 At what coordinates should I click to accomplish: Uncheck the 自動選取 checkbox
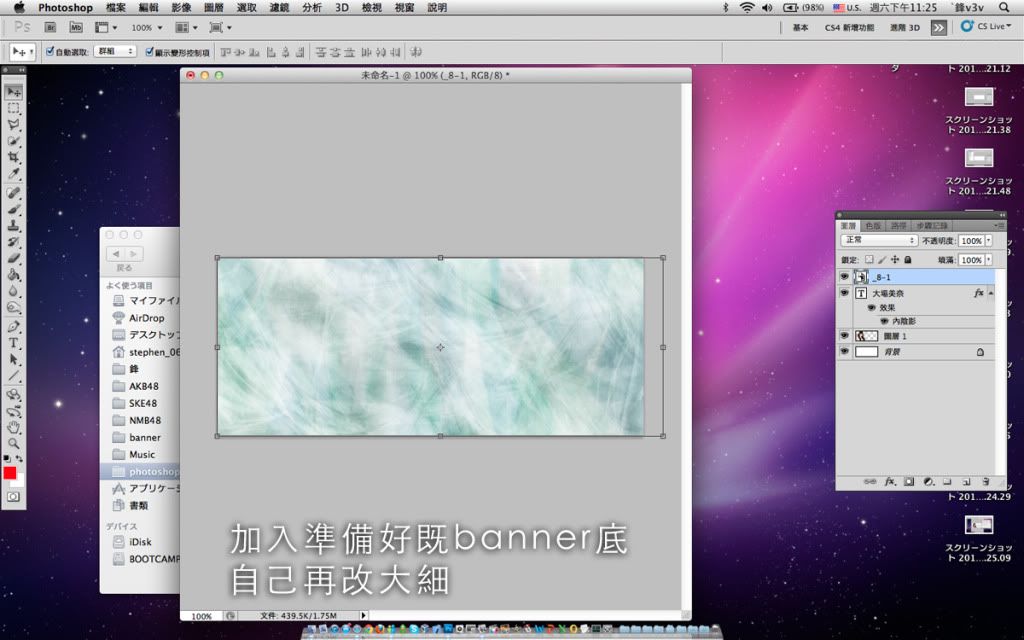[50, 52]
